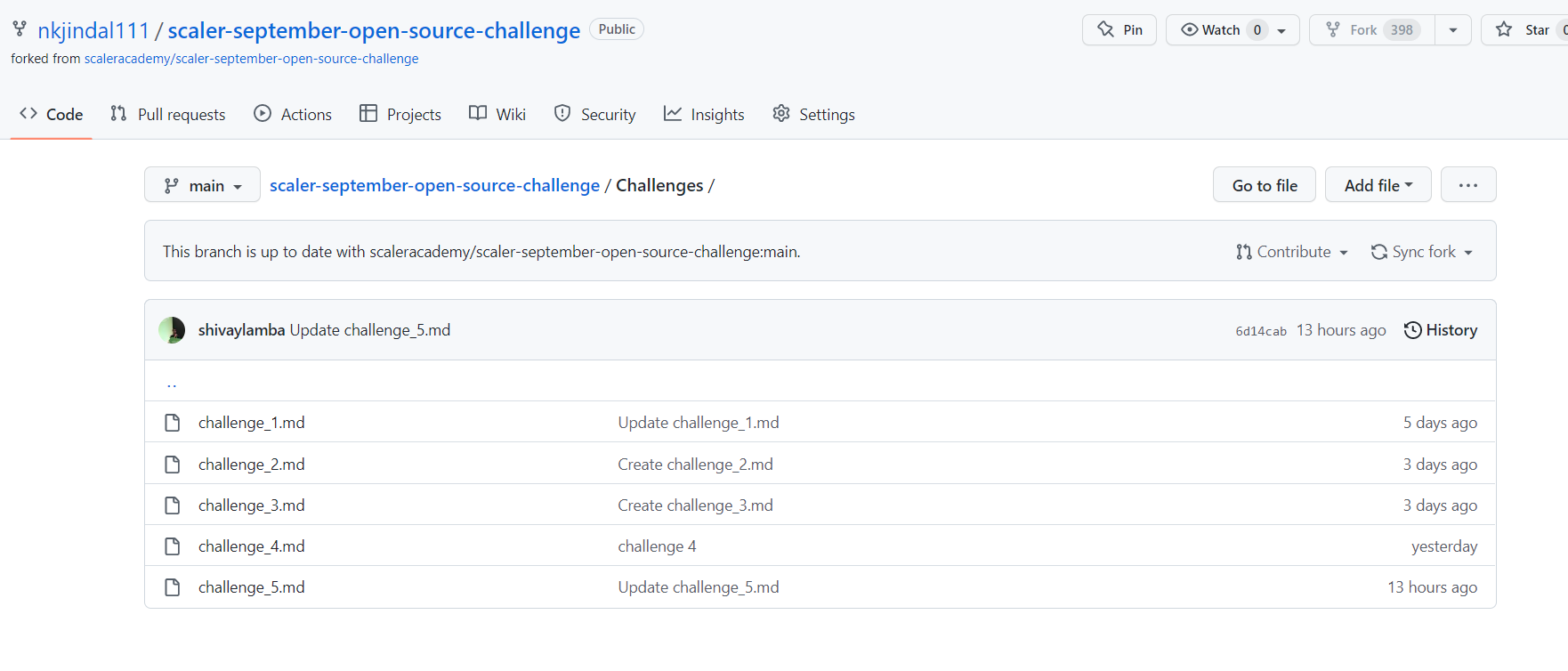Screen dimensions: 1568x671
Task: Open the Insights tab
Action: 704,114
